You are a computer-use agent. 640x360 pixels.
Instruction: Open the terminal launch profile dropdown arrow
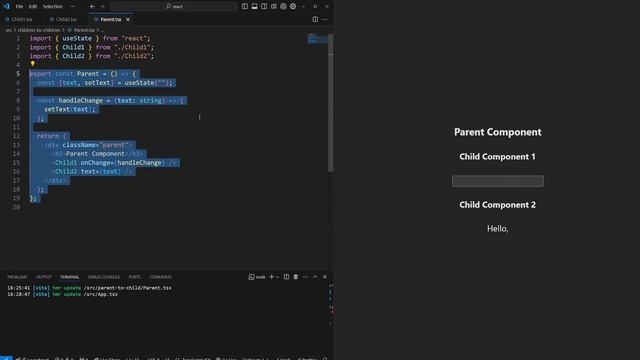pos(278,277)
